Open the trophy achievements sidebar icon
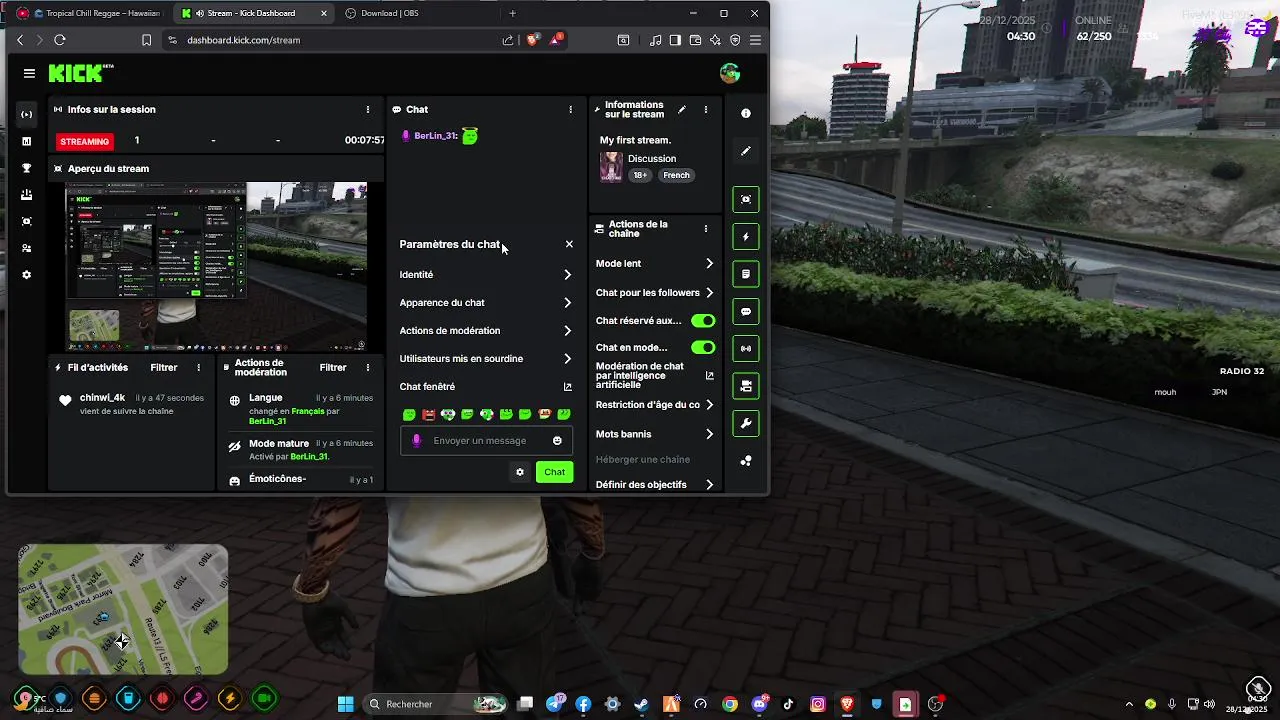This screenshot has height=720, width=1280. (x=27, y=168)
